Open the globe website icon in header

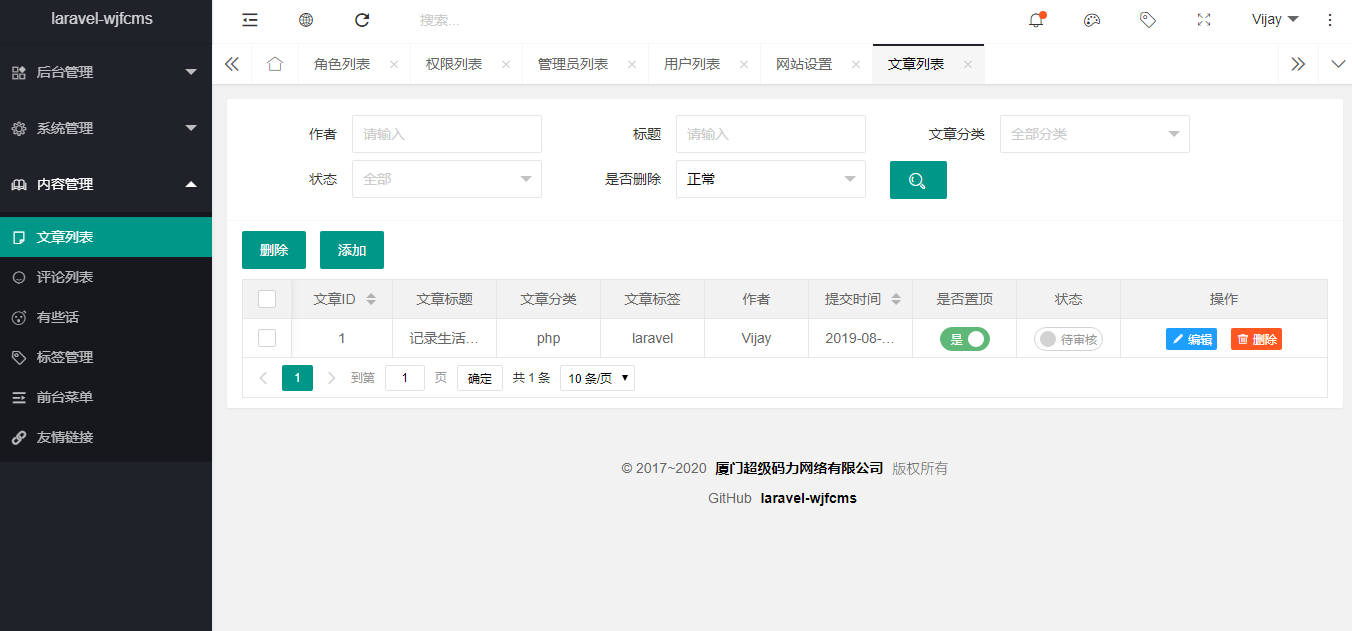click(306, 20)
